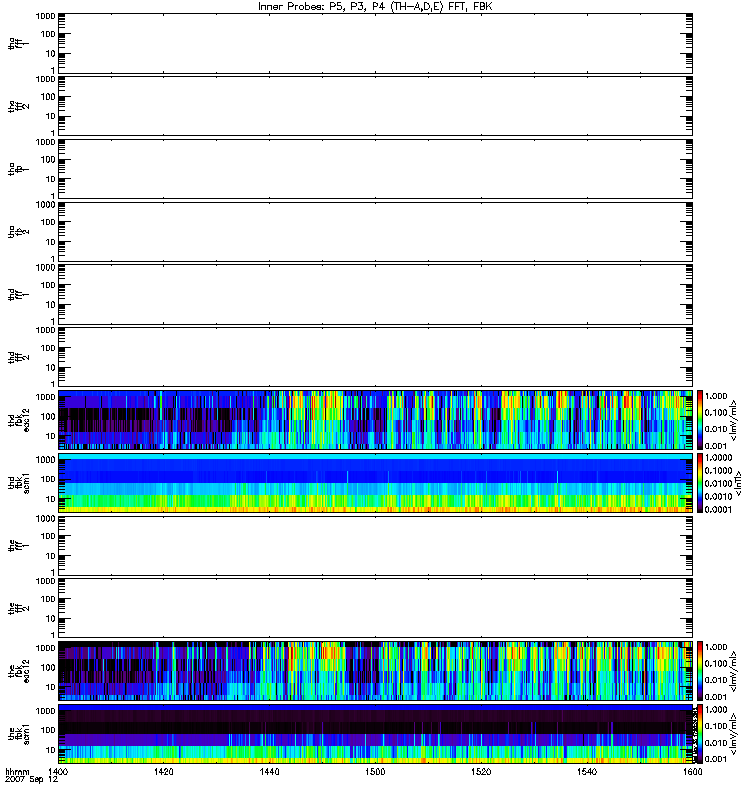Click the '1420' time axis label
This screenshot has width=750, height=800.
point(163,771)
